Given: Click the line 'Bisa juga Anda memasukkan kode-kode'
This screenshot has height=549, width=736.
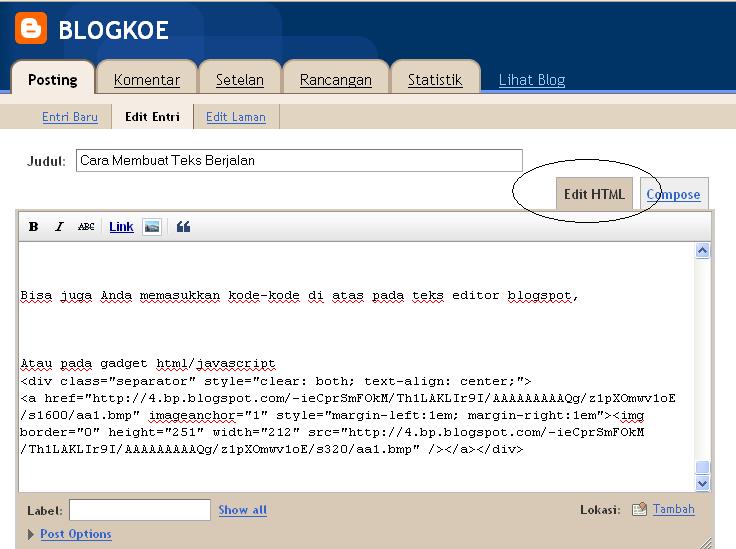Looking at the screenshot, I should click(x=299, y=296).
